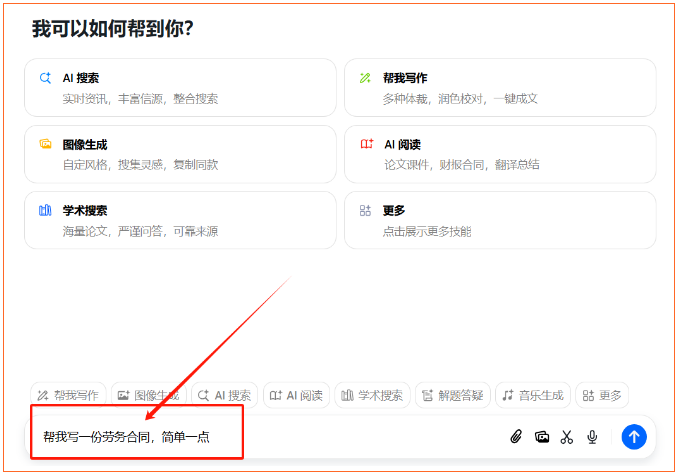Open the 学术搜索 card
This screenshot has height=476, width=677.
(180, 220)
